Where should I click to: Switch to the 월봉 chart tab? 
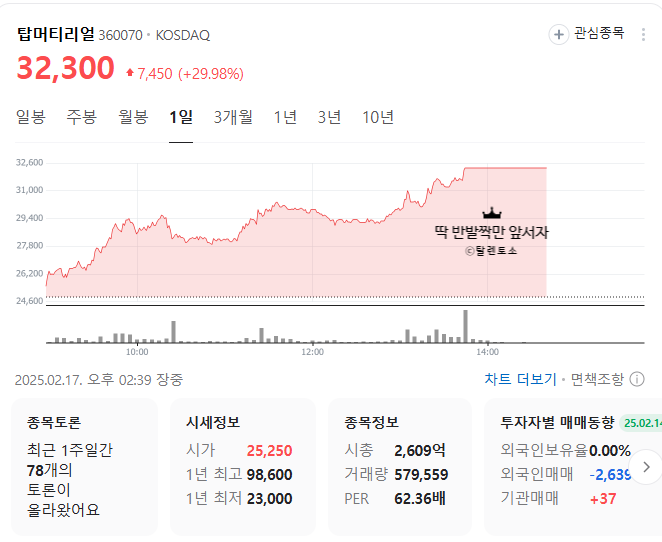133,117
